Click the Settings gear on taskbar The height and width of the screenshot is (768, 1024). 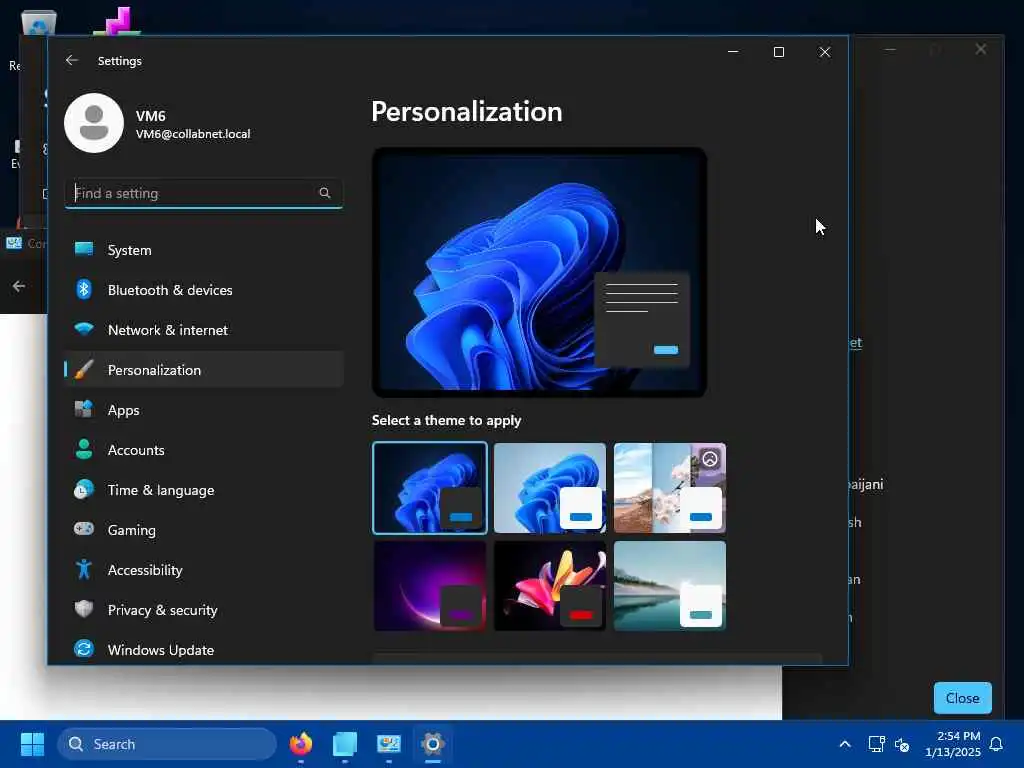tap(432, 744)
